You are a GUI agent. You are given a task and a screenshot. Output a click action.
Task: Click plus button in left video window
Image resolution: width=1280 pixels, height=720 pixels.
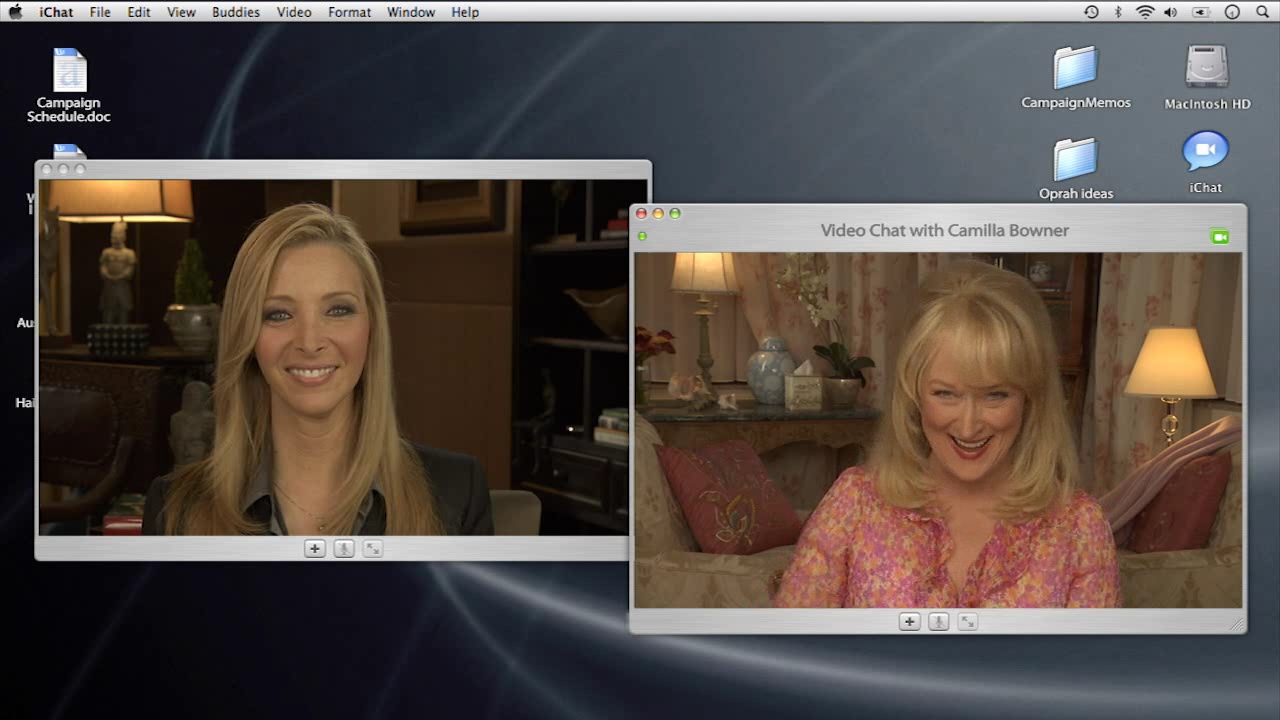click(315, 548)
